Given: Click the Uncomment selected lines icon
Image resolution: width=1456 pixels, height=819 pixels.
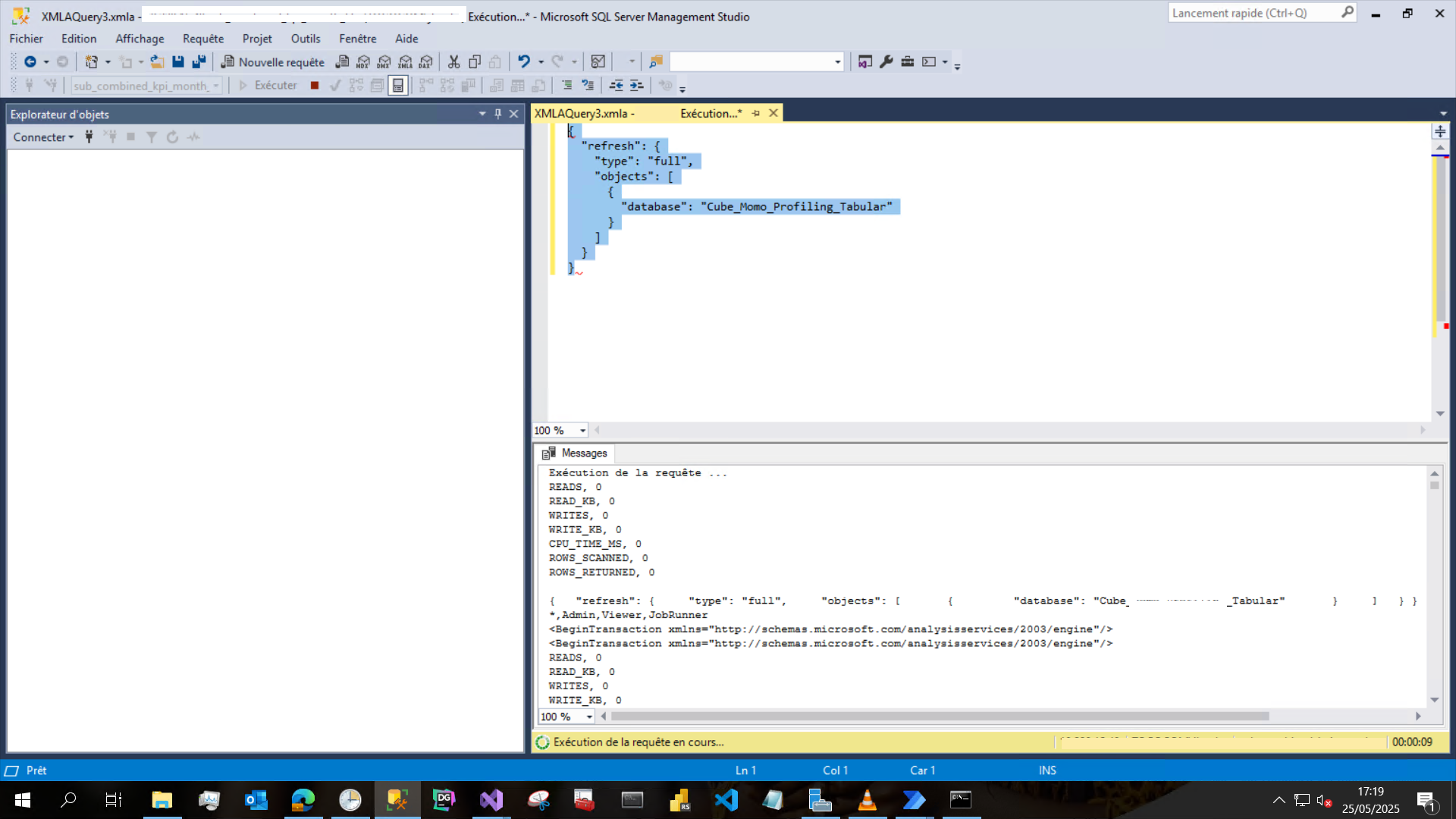Looking at the screenshot, I should [x=588, y=85].
